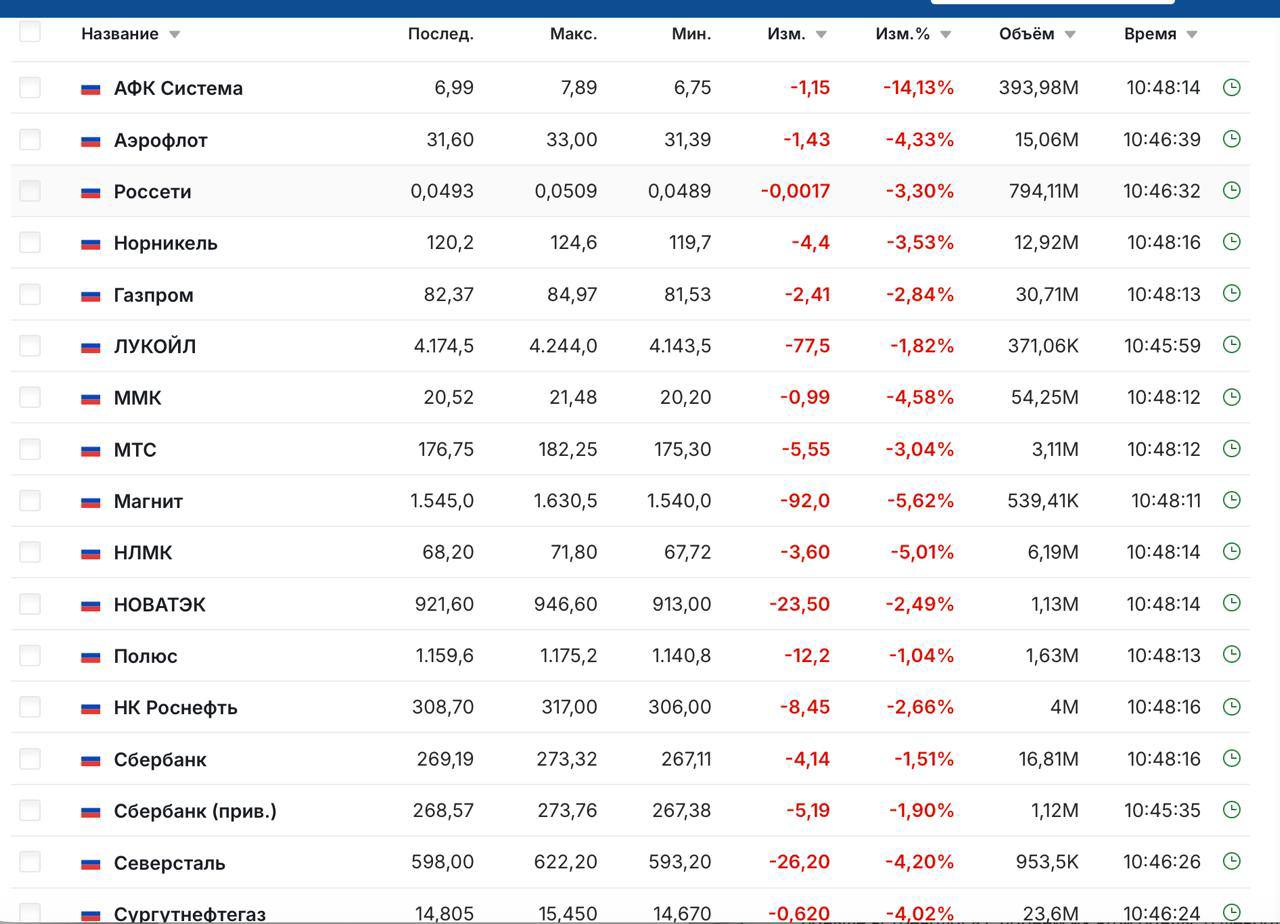Viewport: 1280px width, 924px height.
Task: Select the checkbox for Россети row
Action: pos(30,190)
